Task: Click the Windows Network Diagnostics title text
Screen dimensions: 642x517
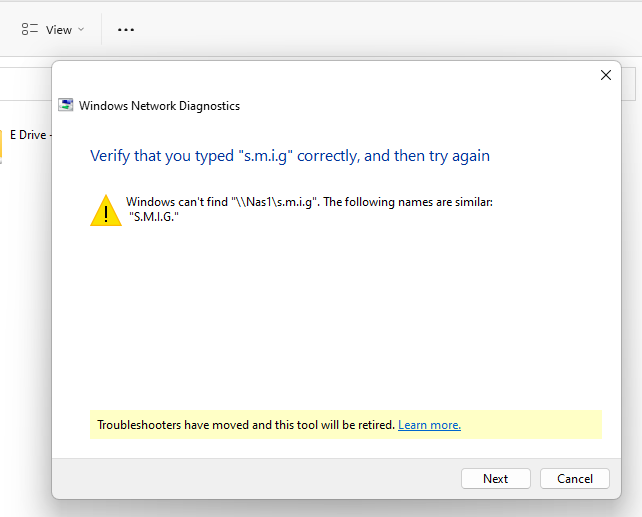Action: click(159, 105)
